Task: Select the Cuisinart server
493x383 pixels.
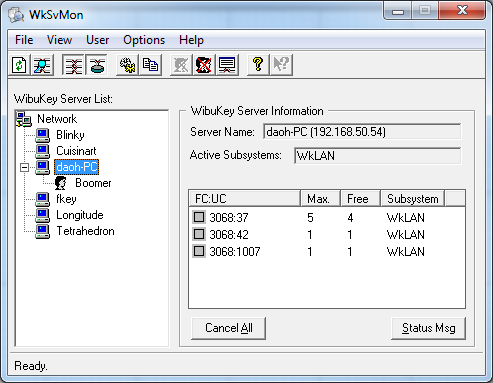Action: (76, 151)
